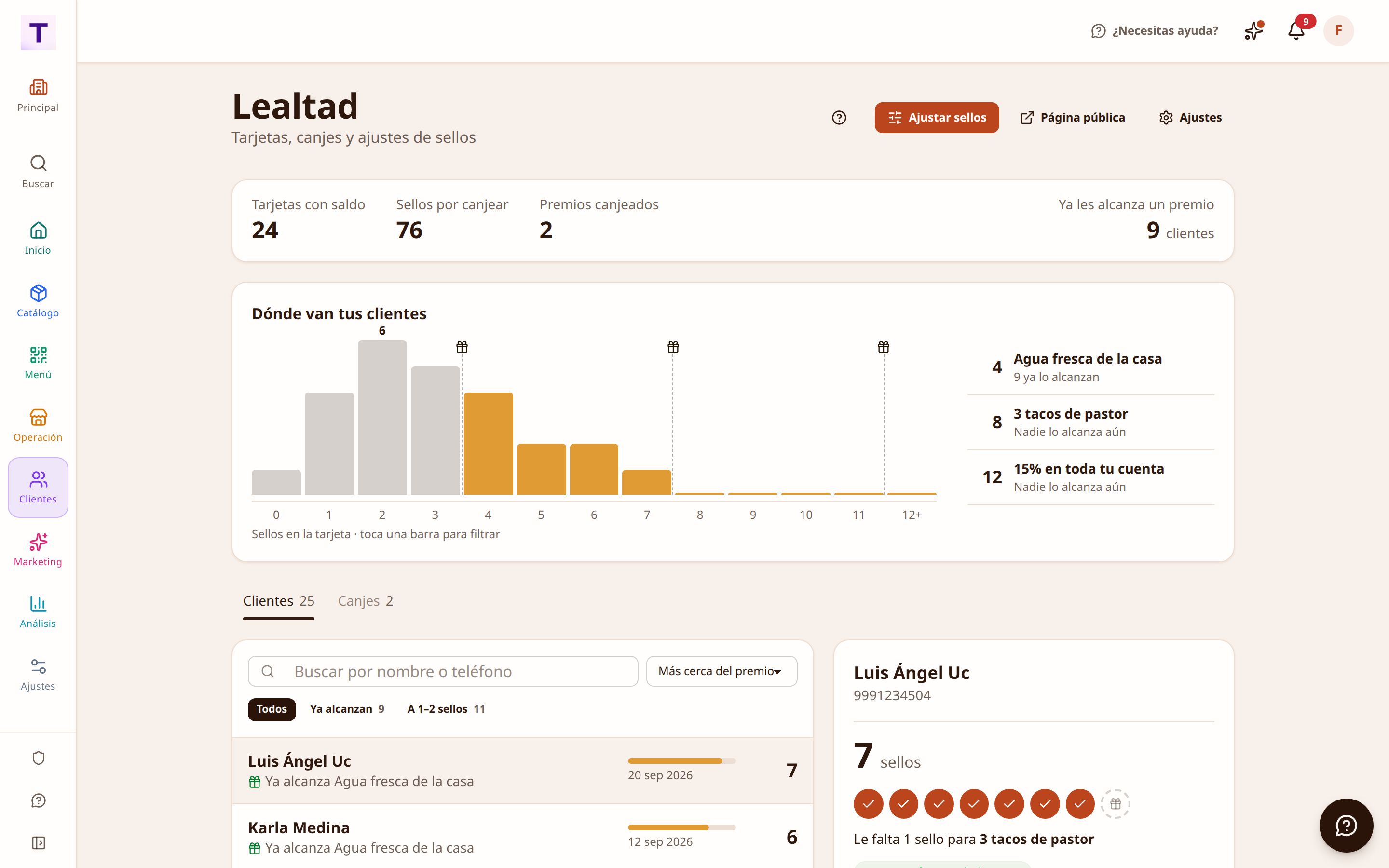The height and width of the screenshot is (868, 1389).
Task: Click the shield icon in sidebar
Action: pyautogui.click(x=39, y=759)
